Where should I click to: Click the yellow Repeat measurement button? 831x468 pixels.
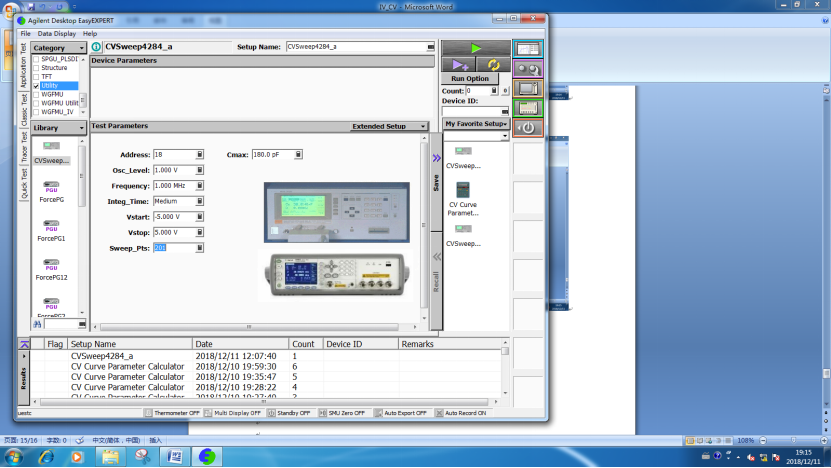click(x=493, y=65)
